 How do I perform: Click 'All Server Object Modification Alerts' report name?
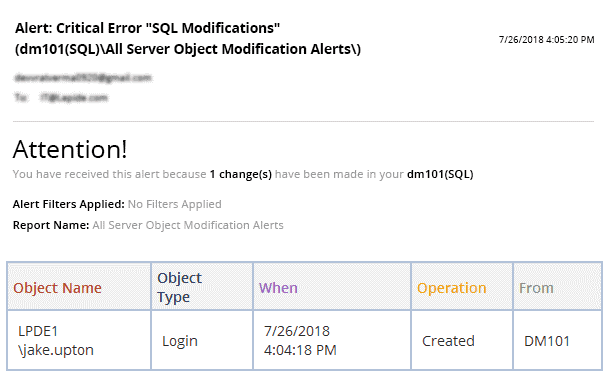[188, 225]
